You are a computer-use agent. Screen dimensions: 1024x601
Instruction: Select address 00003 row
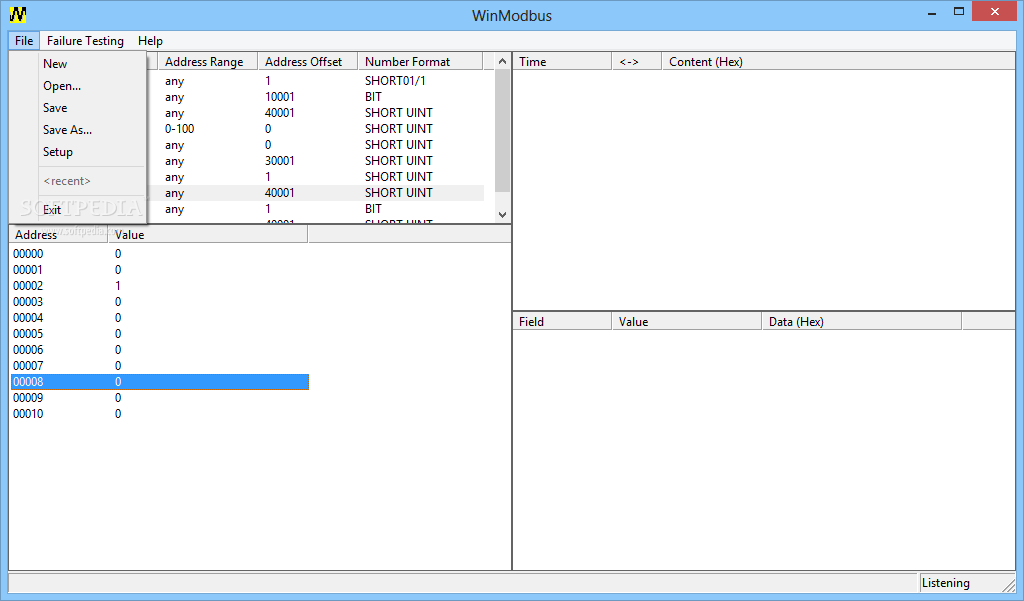(x=160, y=302)
